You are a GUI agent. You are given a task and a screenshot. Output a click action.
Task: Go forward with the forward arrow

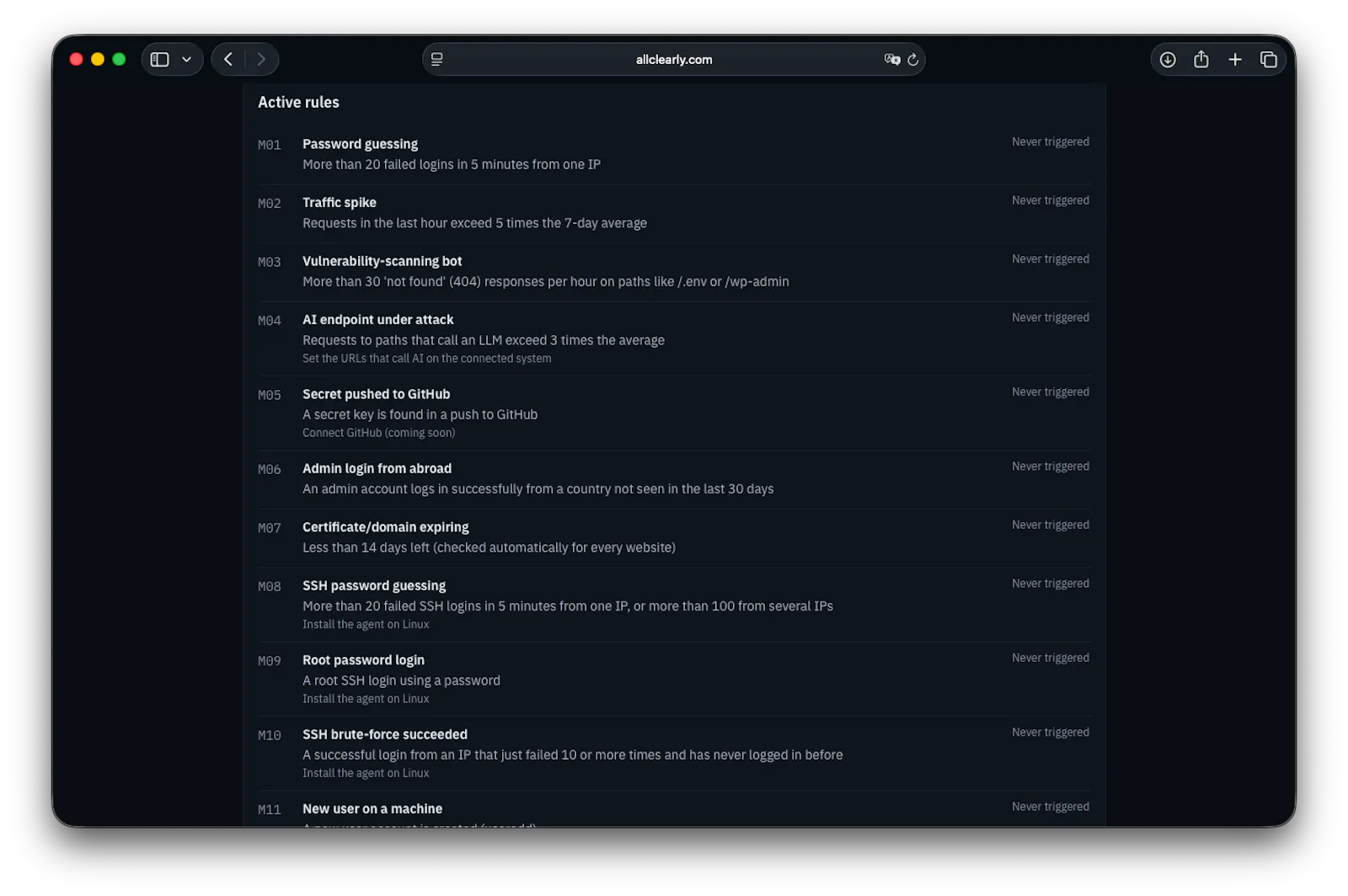click(x=261, y=60)
